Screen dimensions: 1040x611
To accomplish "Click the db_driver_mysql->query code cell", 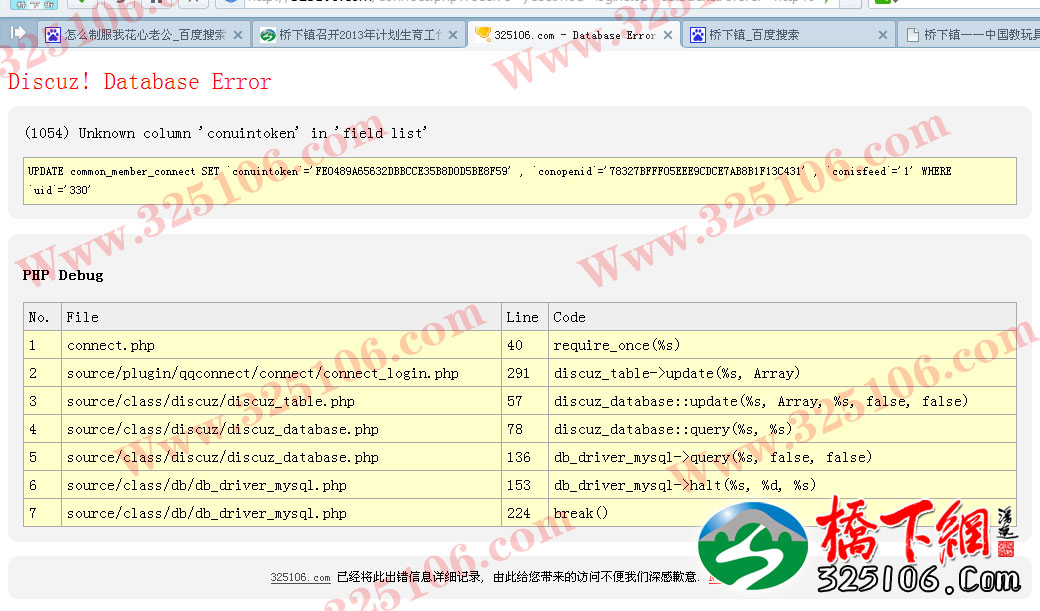I will pyautogui.click(x=783, y=457).
